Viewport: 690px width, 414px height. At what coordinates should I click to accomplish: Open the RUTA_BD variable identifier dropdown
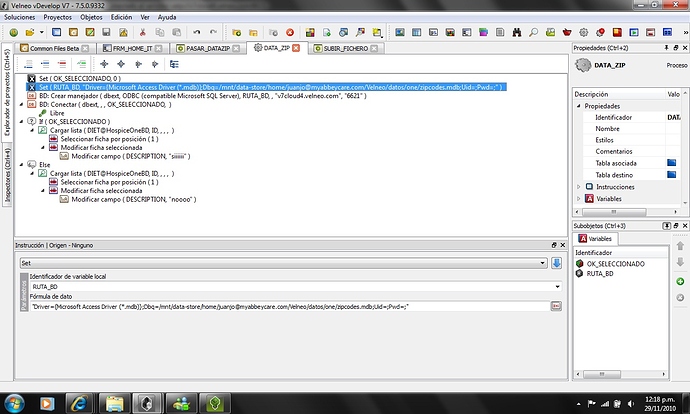[558, 286]
